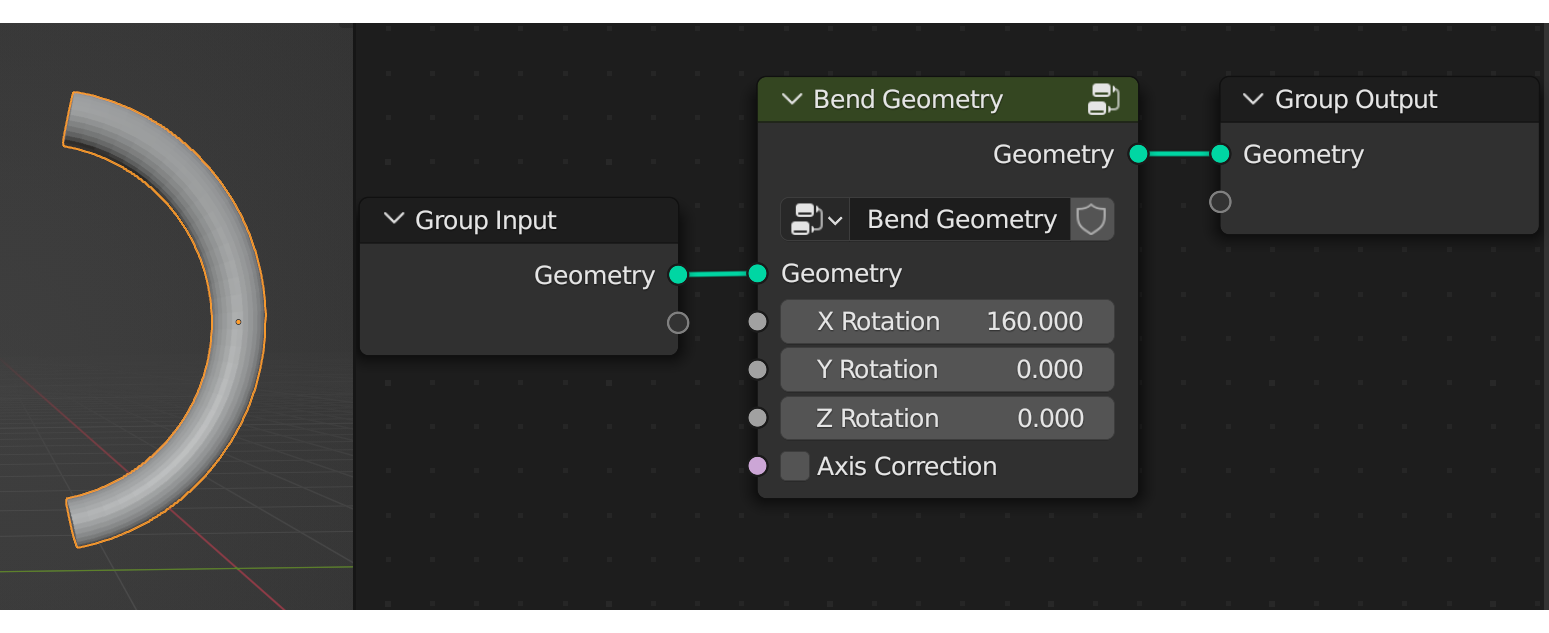Viewport: 1549px width, 633px height.
Task: Click the empty socket on Group Output
Action: click(1220, 202)
